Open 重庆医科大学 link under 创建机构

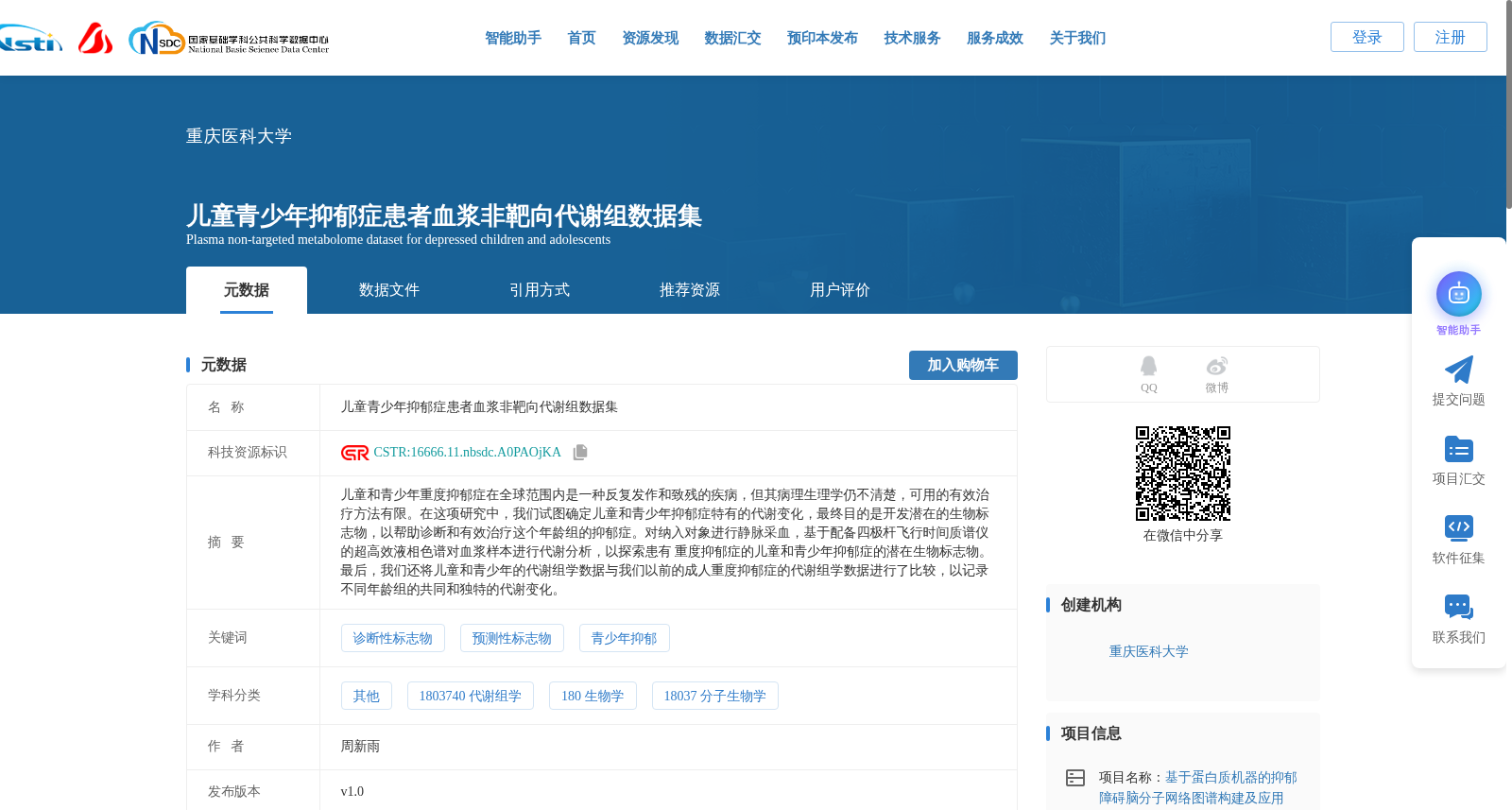pos(1148,651)
